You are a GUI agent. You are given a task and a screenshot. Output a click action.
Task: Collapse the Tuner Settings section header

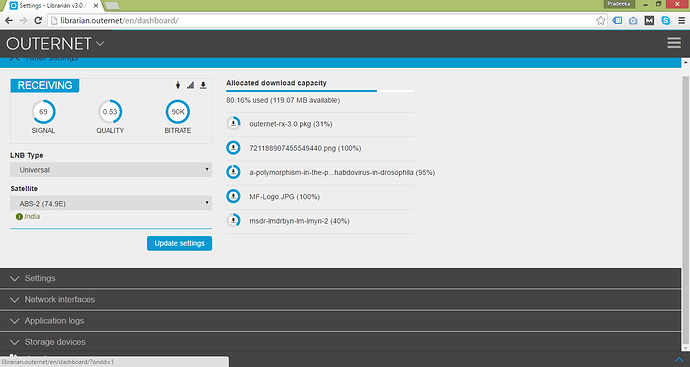(340, 62)
